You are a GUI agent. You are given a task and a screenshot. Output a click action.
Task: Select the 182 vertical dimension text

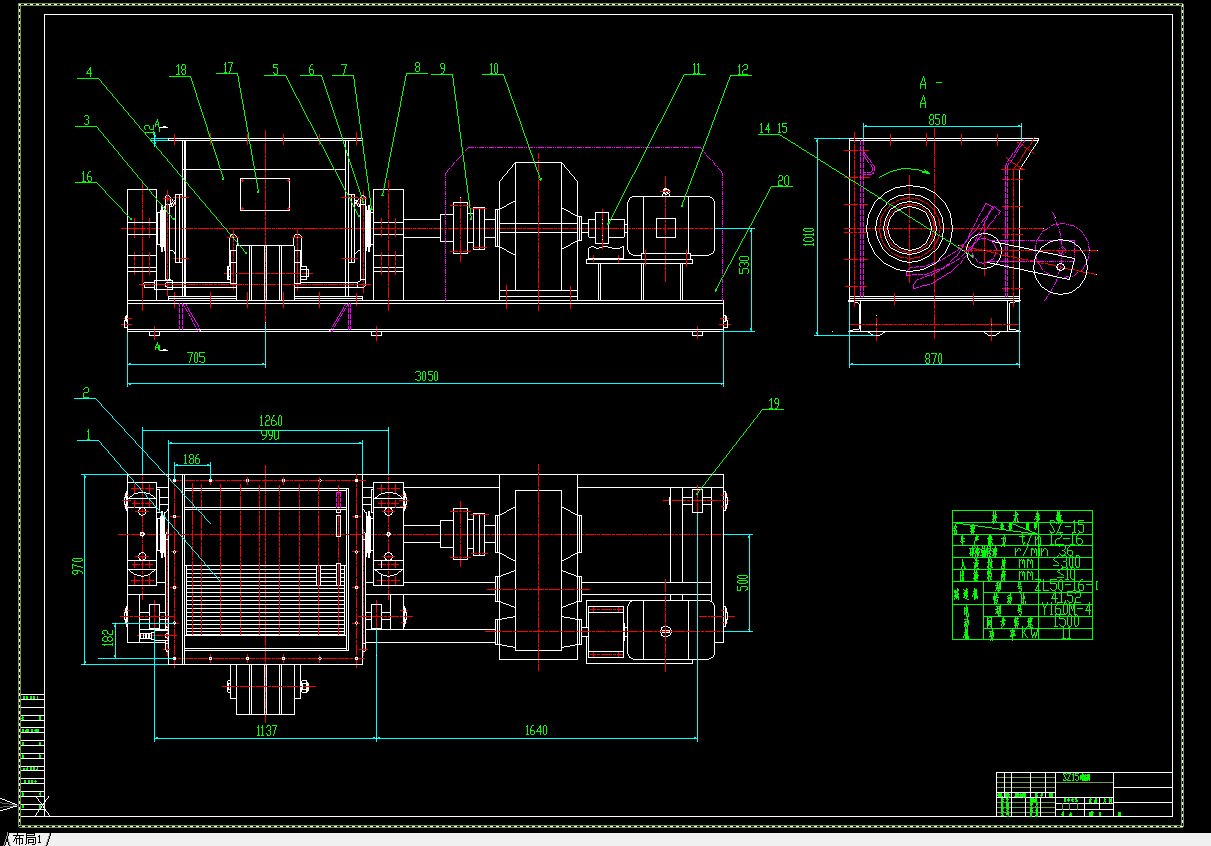(108, 638)
